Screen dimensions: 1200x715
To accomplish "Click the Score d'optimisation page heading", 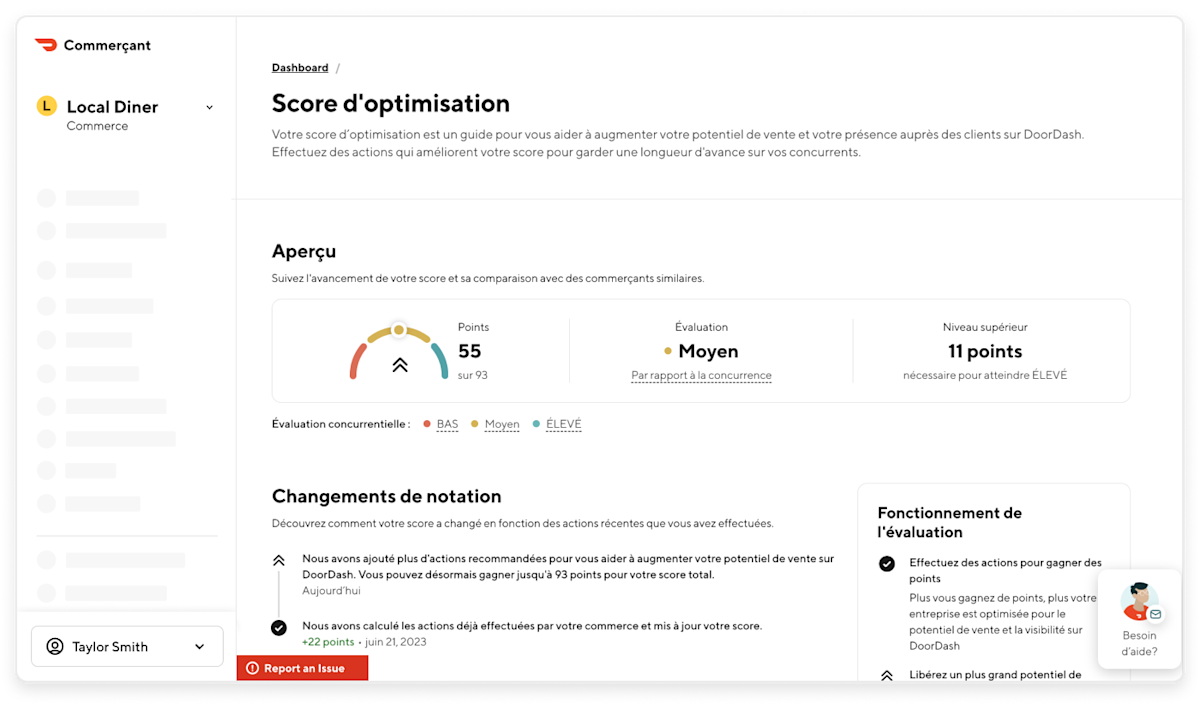I will pyautogui.click(x=391, y=103).
